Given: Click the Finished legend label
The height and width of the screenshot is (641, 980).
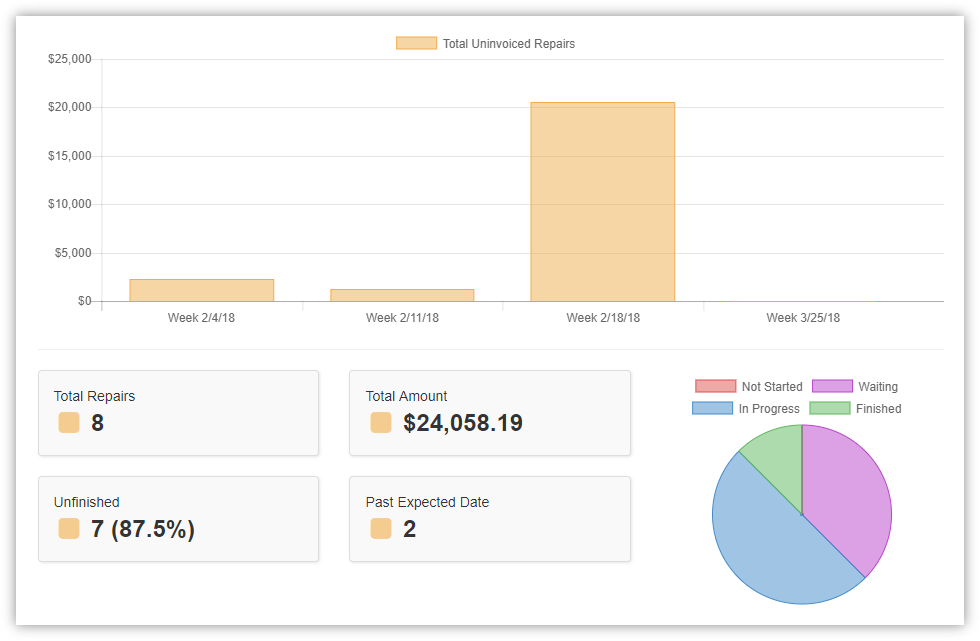Looking at the screenshot, I should pos(879,409).
